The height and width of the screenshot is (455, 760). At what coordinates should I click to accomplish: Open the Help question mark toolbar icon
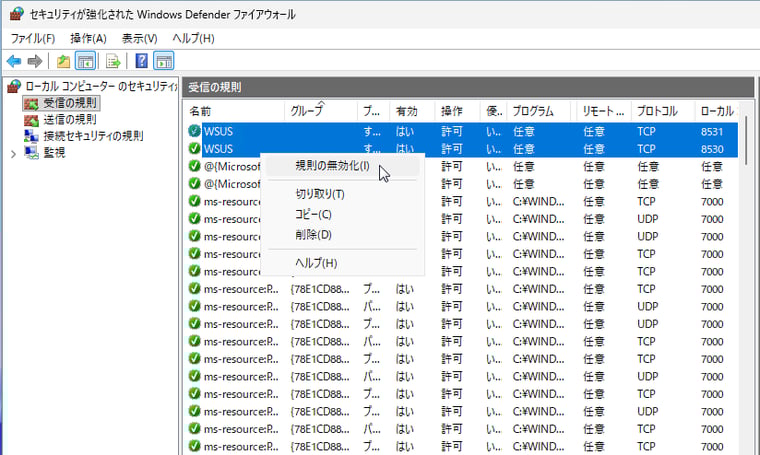[142, 61]
